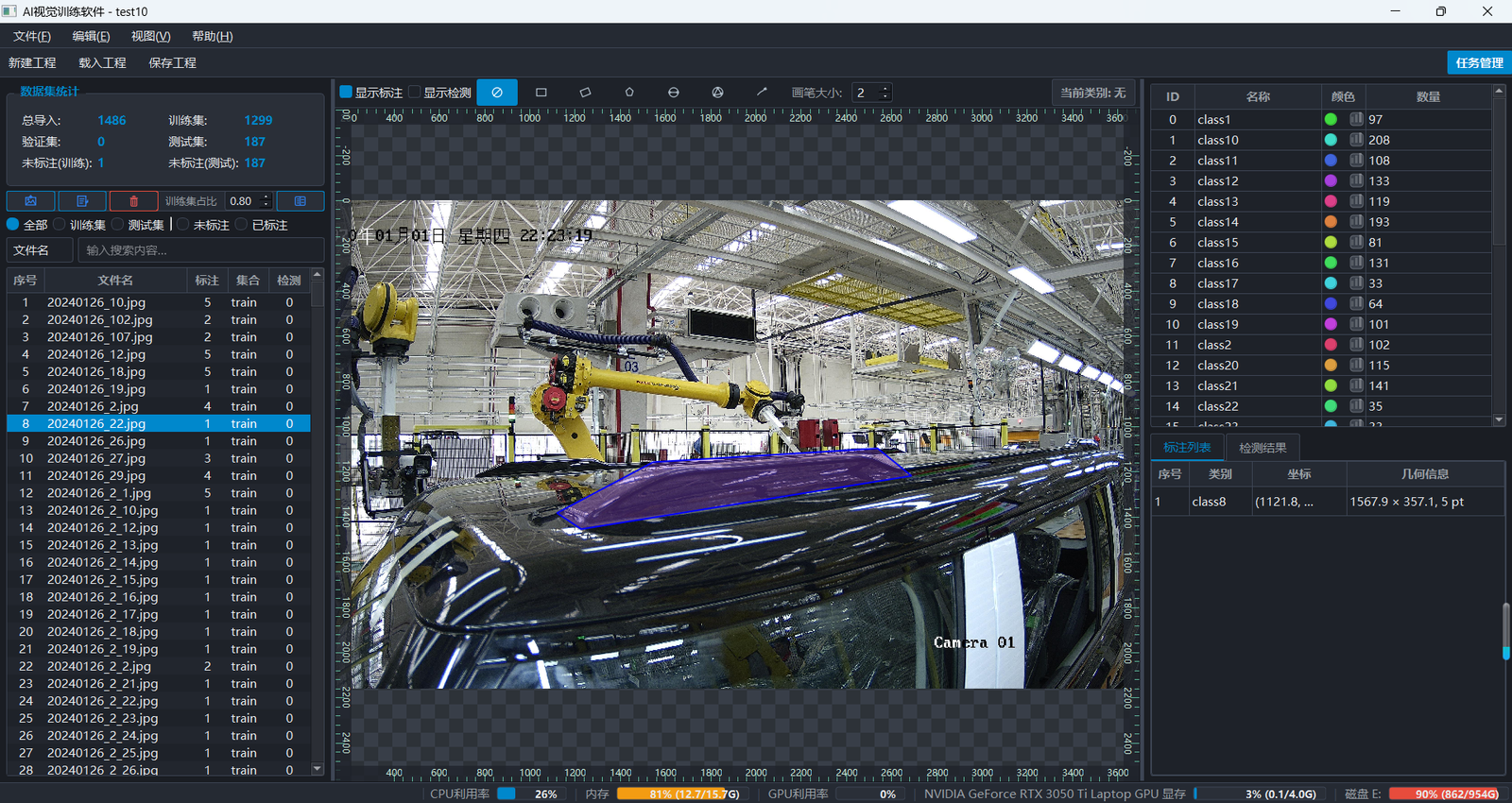This screenshot has width=1512, height=803.
Task: Click the file list scroll-down arrow
Action: pyautogui.click(x=318, y=769)
